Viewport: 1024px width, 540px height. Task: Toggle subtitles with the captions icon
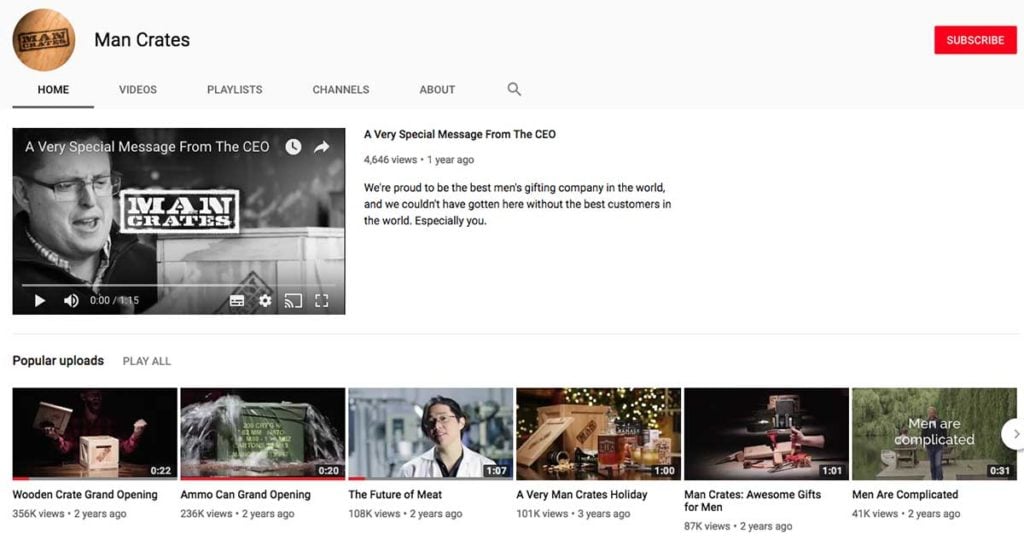click(x=237, y=300)
